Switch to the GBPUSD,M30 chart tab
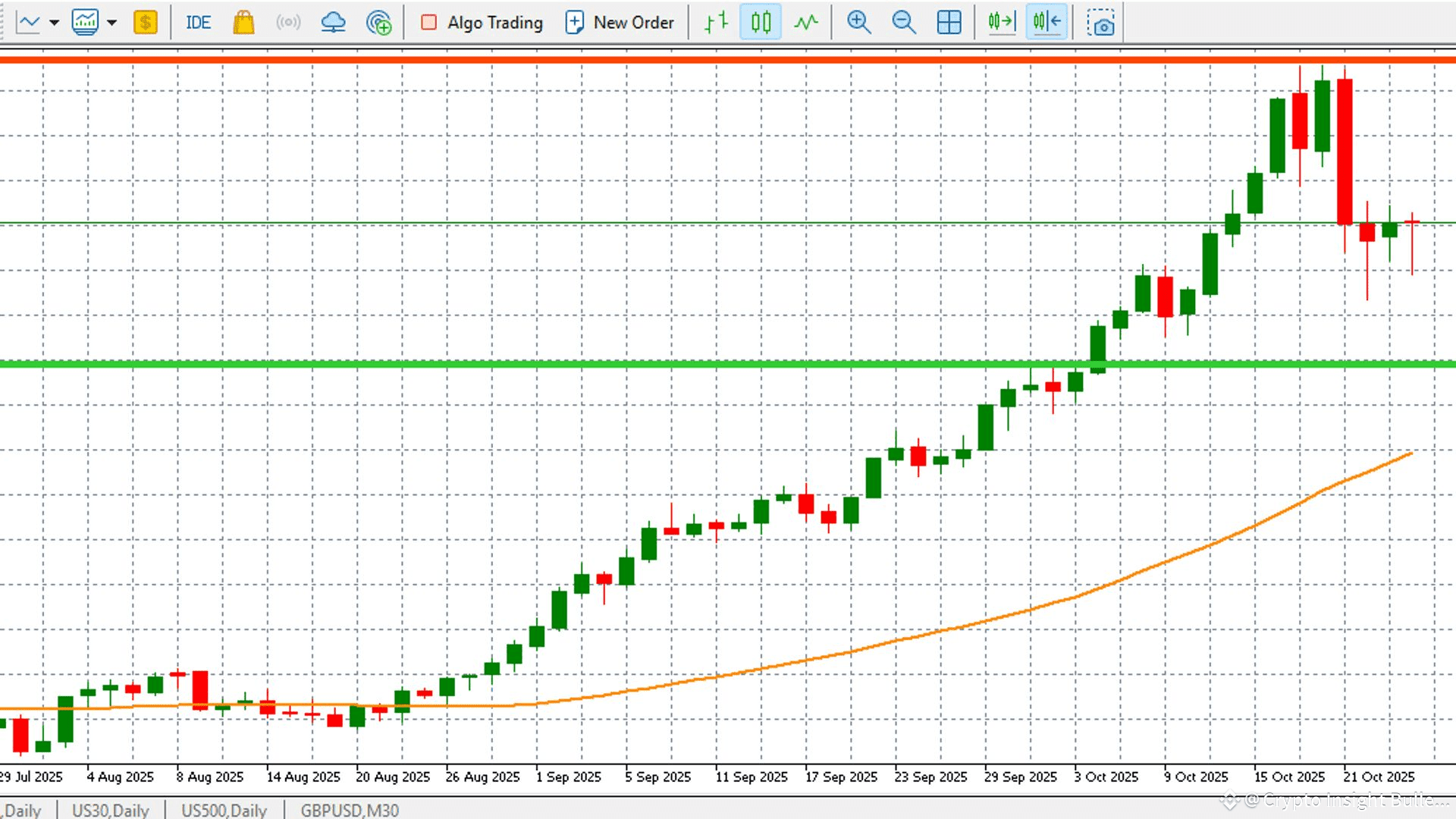Image resolution: width=1456 pixels, height=819 pixels. (350, 810)
